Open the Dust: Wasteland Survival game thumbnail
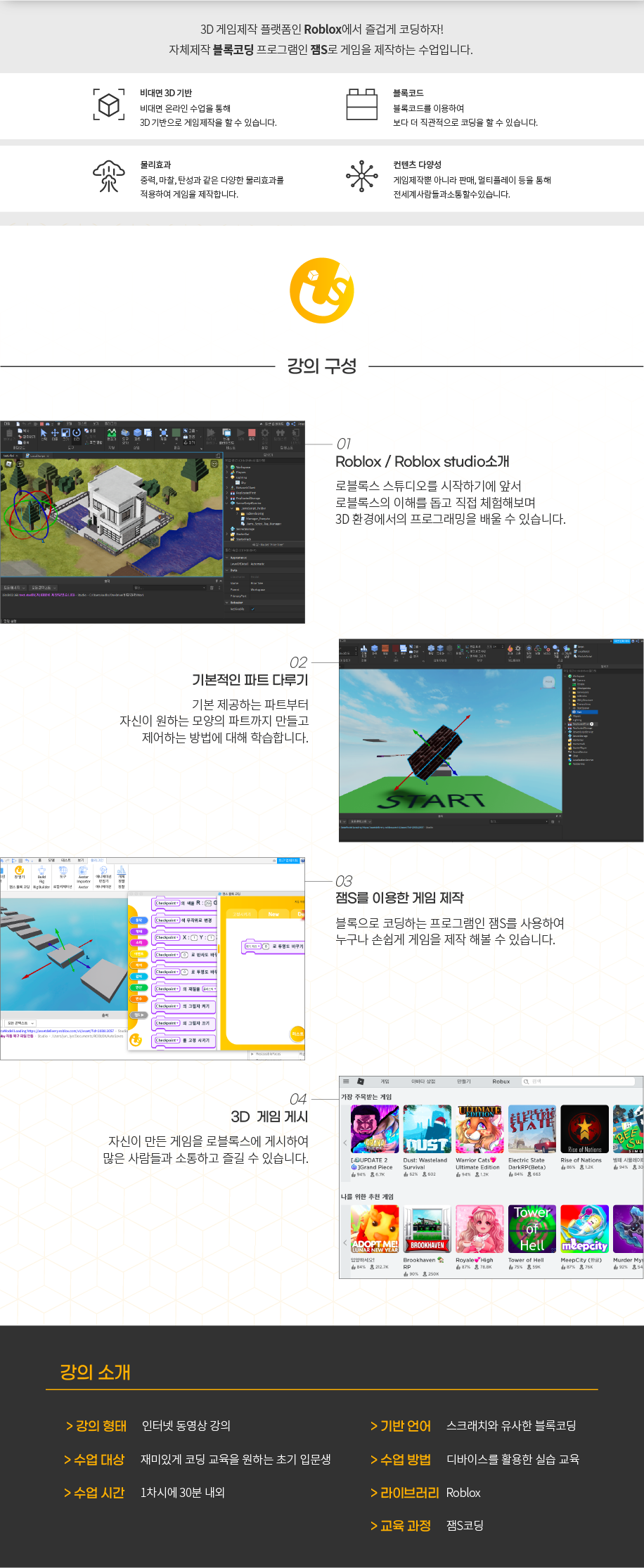Screen dimensions: 644x1568 point(427,1129)
